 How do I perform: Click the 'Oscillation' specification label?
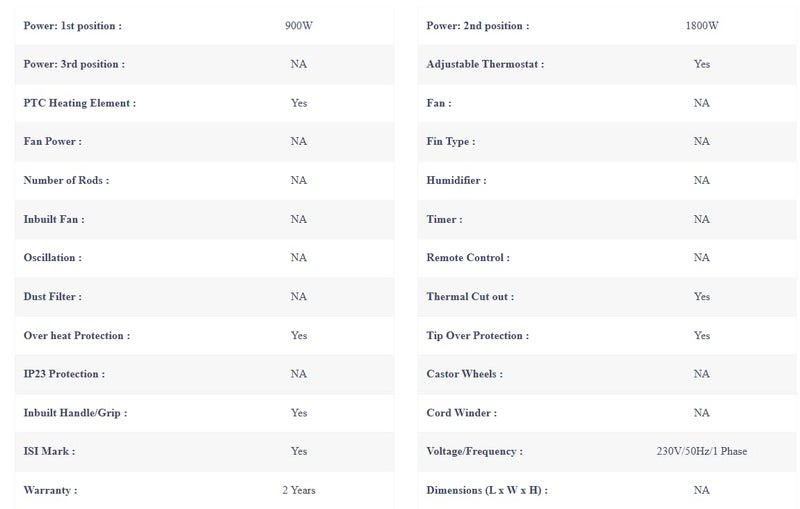(x=53, y=258)
